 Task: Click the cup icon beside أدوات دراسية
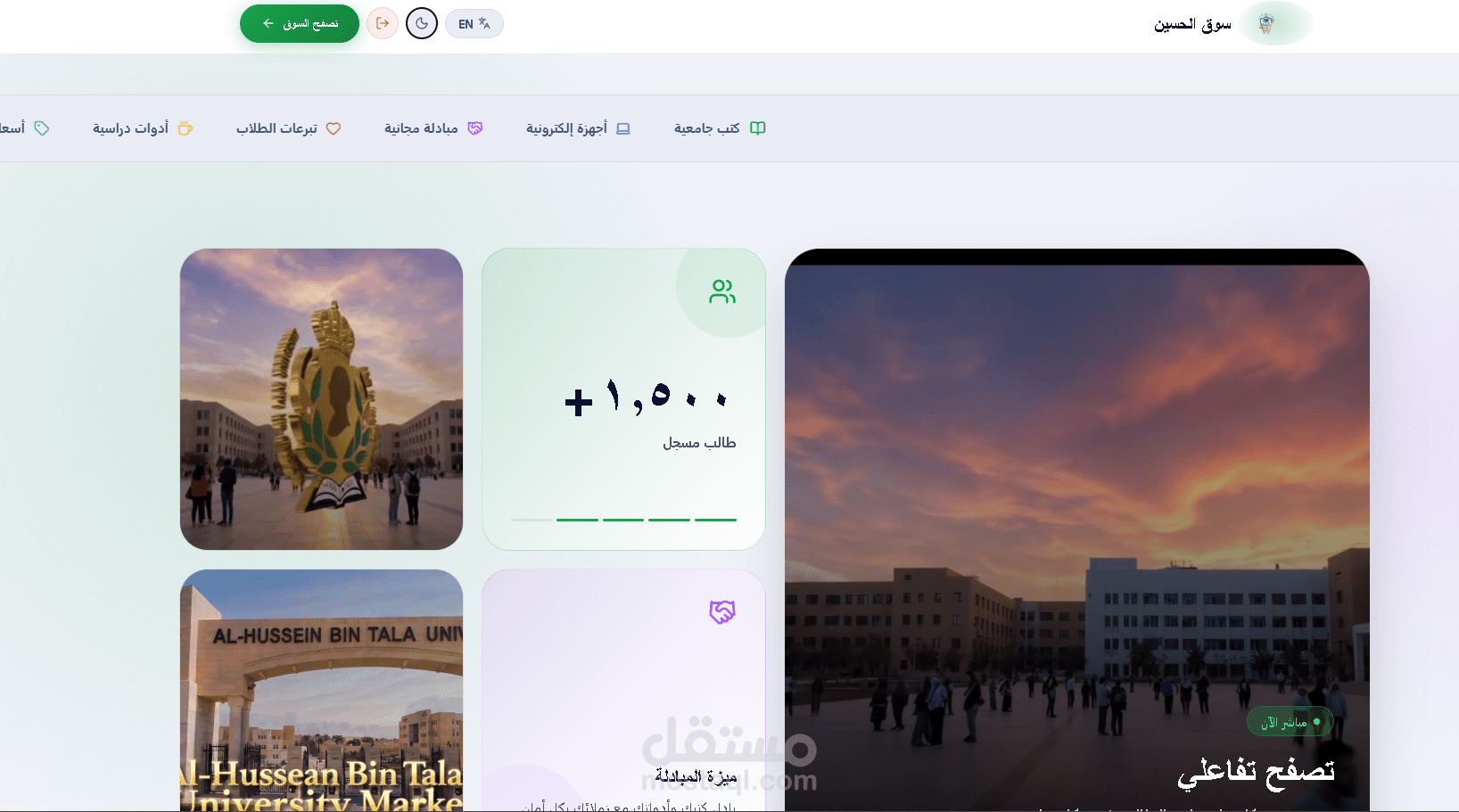pos(185,128)
